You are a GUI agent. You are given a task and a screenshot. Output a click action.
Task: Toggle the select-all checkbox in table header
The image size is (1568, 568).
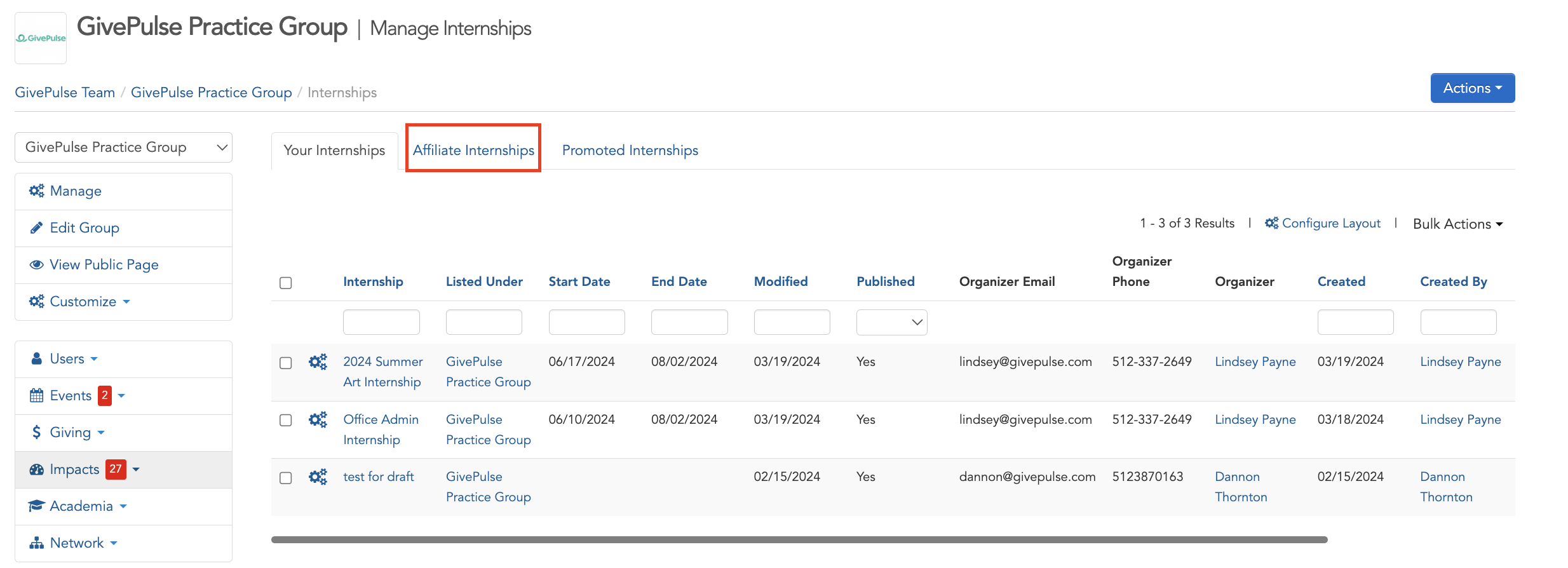point(286,283)
